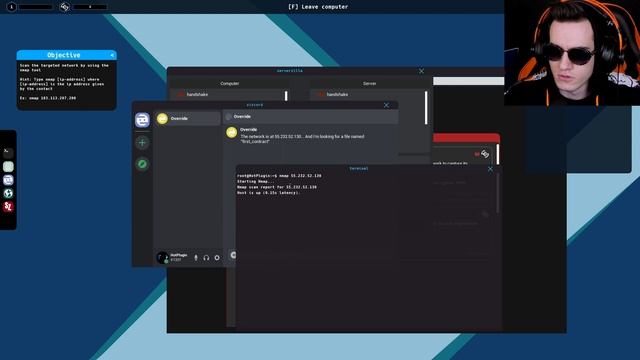Click the Terminal window scrollbar

[498, 193]
